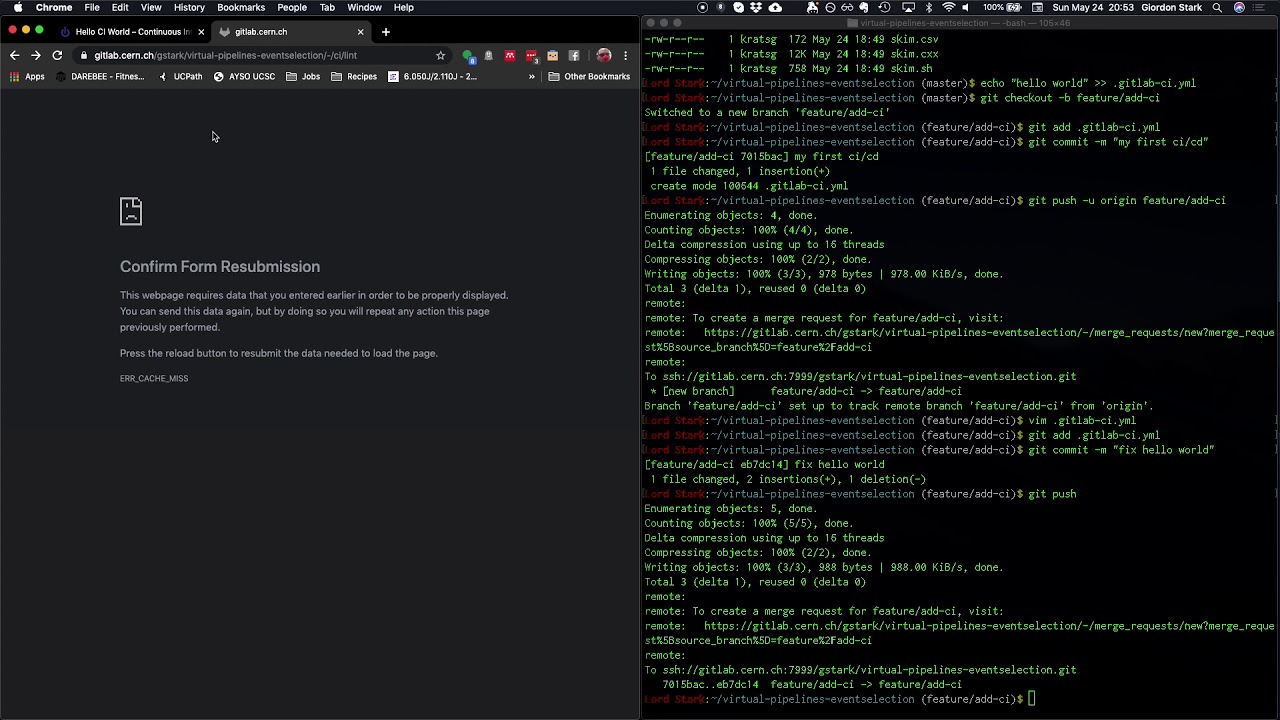Close the gitlab.cern.ch tab

pos(361,32)
